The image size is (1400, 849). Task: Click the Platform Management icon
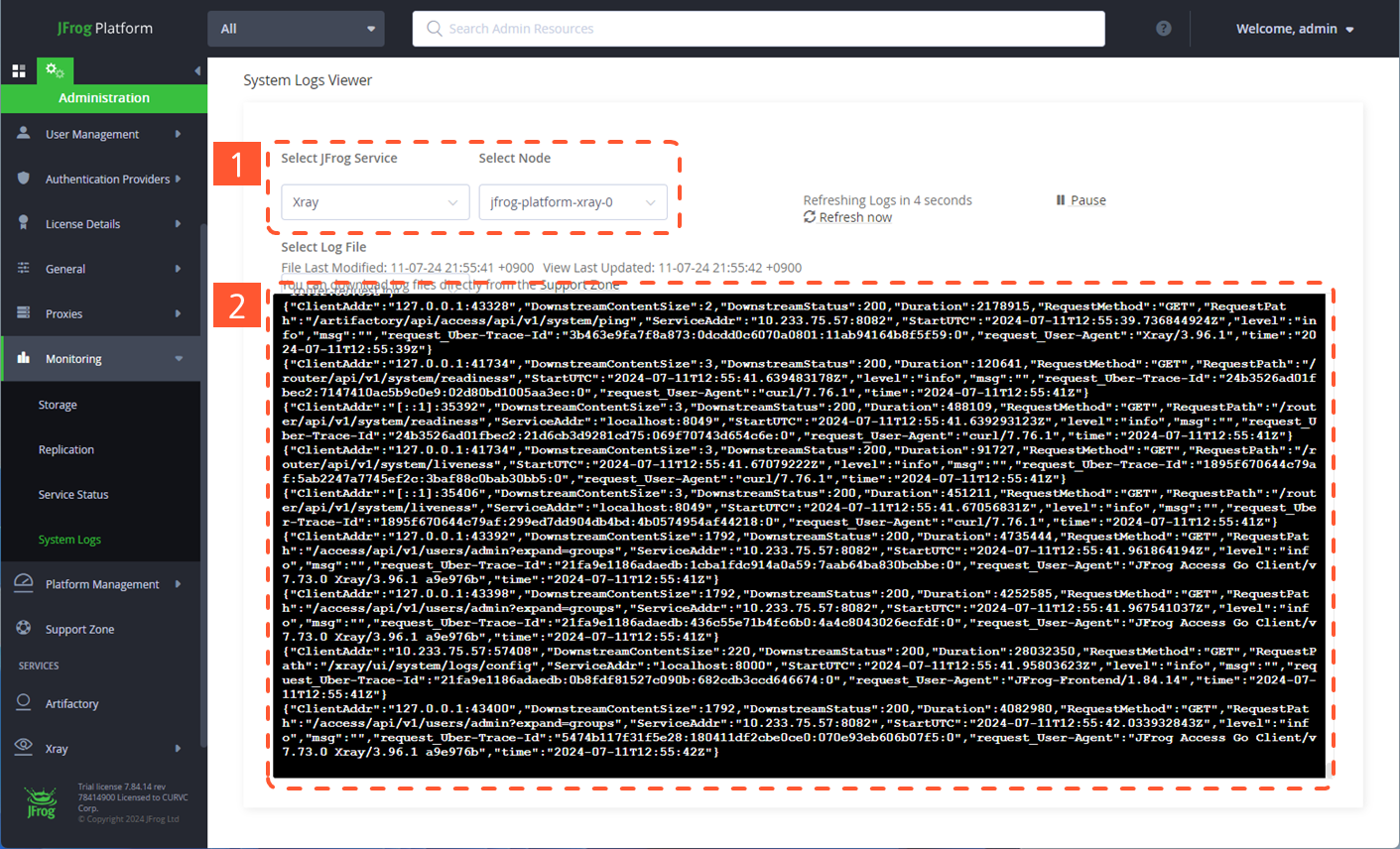point(24,583)
